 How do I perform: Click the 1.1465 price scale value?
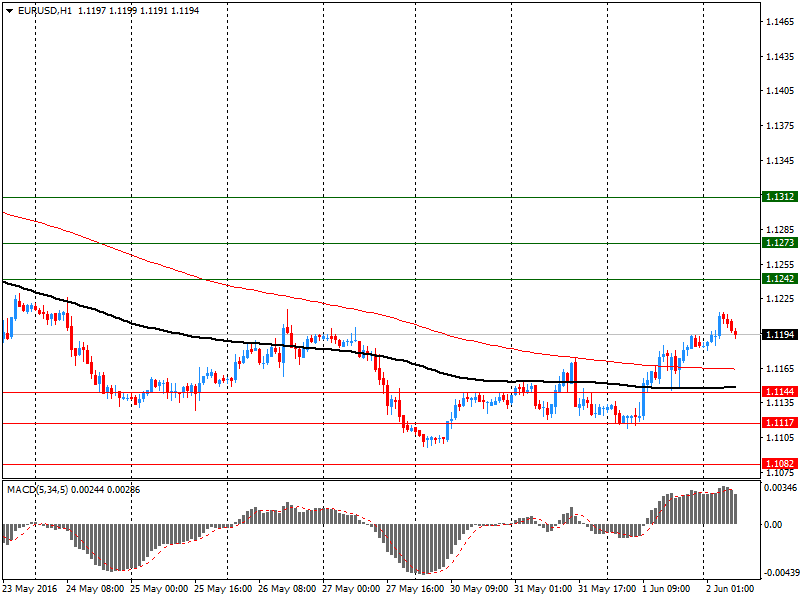coord(780,22)
